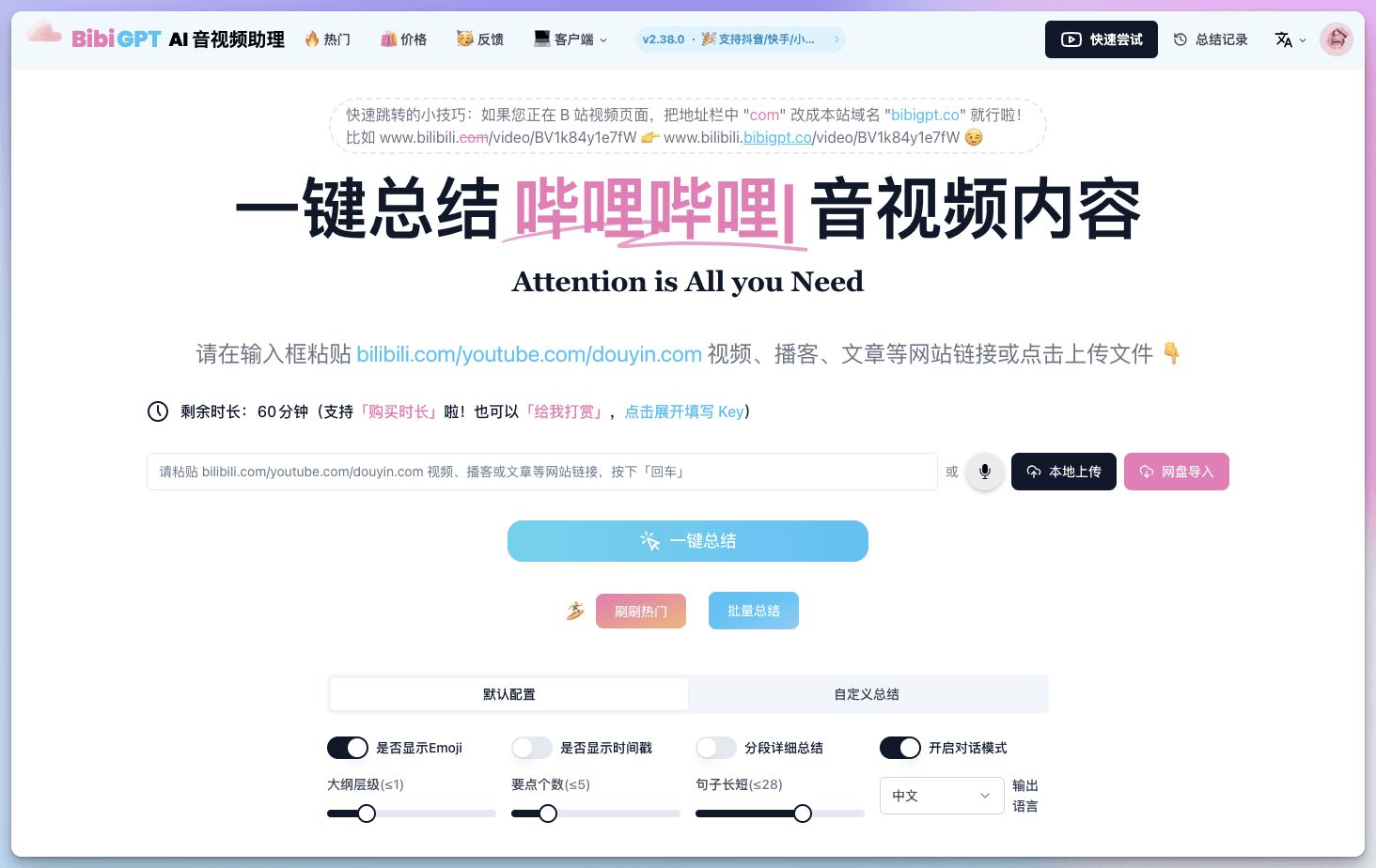Image resolution: width=1376 pixels, height=868 pixels.
Task: Click the 一键总结 button
Action: [688, 541]
